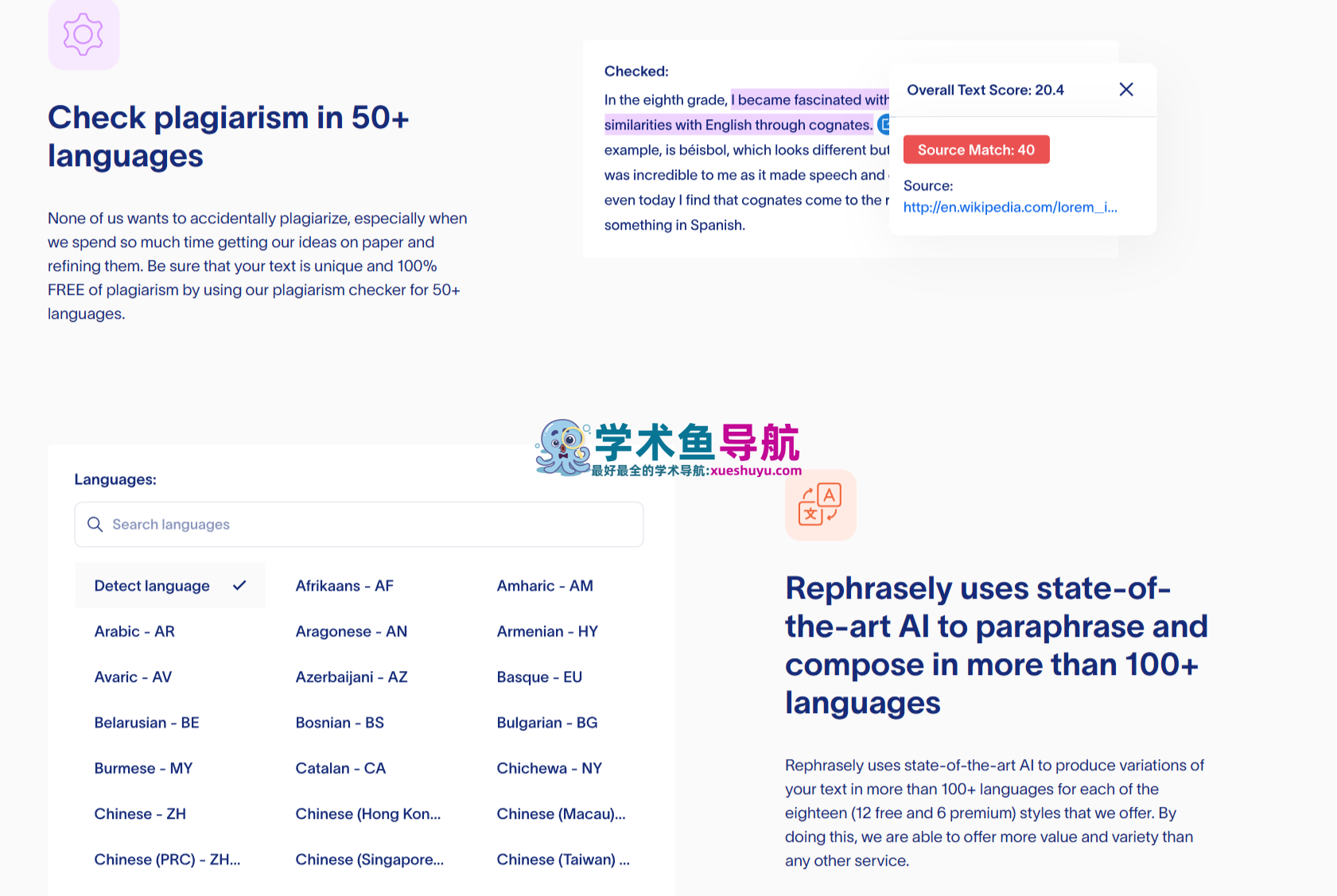
Task: Choose Afrikaans - AF language
Action: [x=344, y=586]
